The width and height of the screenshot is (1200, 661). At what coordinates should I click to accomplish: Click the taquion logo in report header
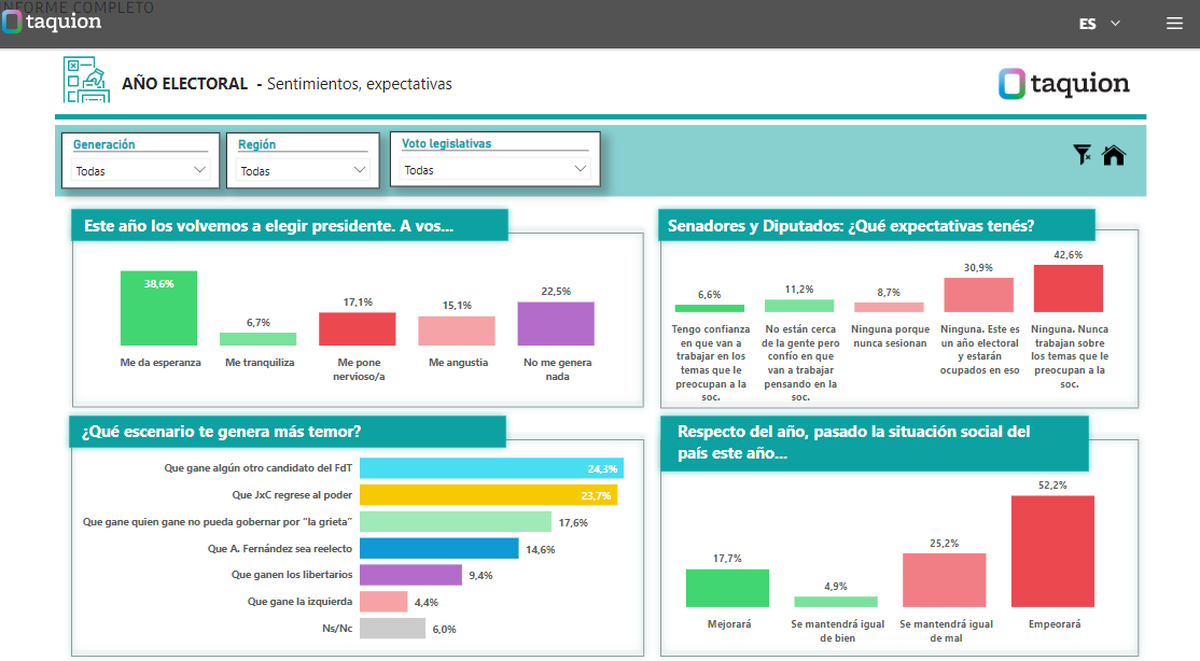(x=1063, y=84)
